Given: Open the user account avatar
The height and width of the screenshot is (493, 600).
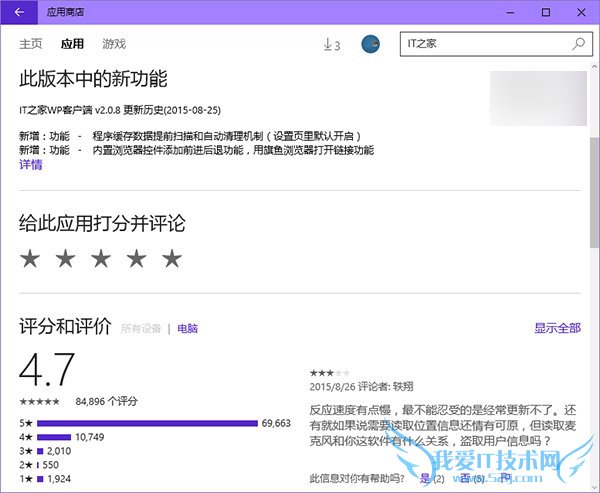Looking at the screenshot, I should (370, 44).
